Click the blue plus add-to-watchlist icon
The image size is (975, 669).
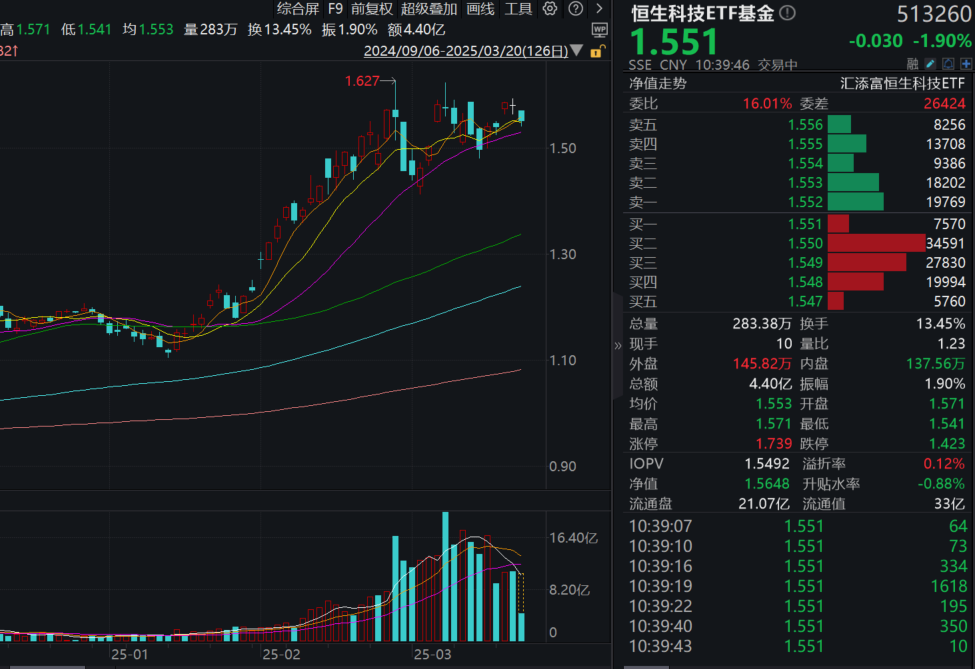pyautogui.click(x=966, y=63)
